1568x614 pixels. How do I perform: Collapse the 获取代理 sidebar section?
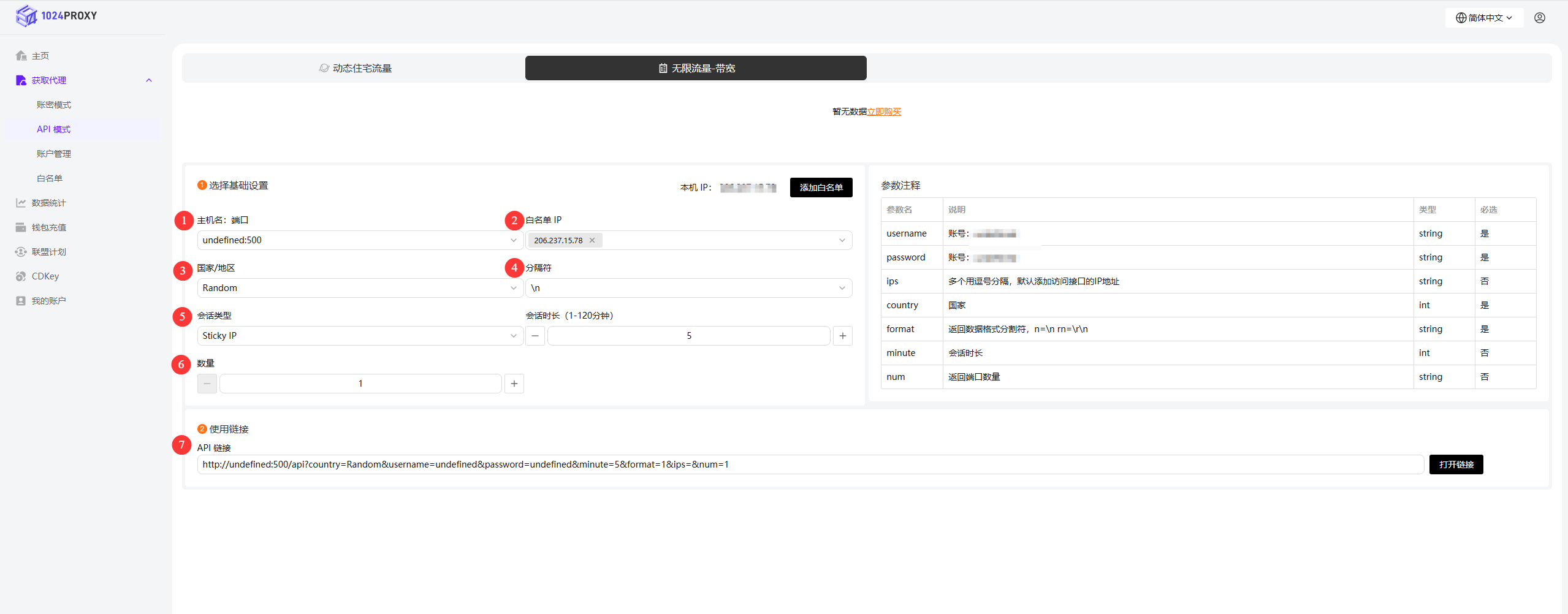pyautogui.click(x=148, y=80)
